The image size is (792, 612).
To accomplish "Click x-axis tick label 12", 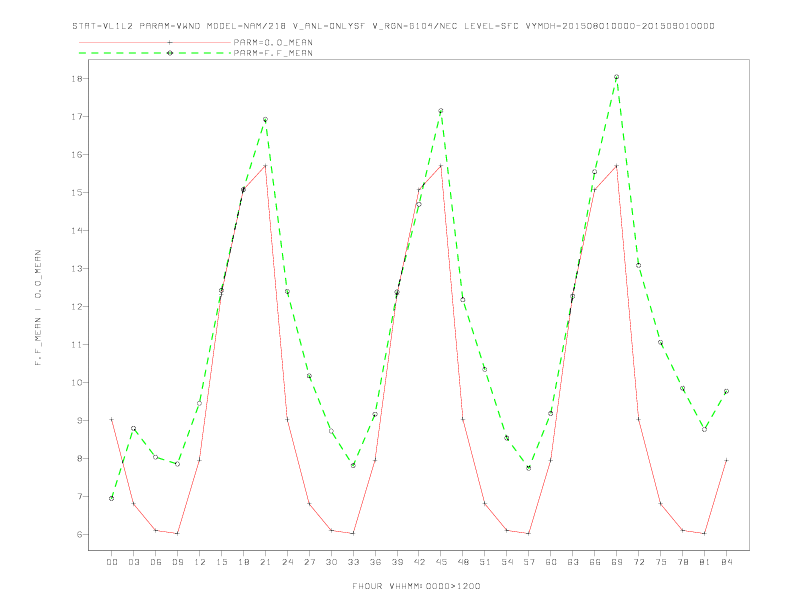I will click(x=200, y=562).
